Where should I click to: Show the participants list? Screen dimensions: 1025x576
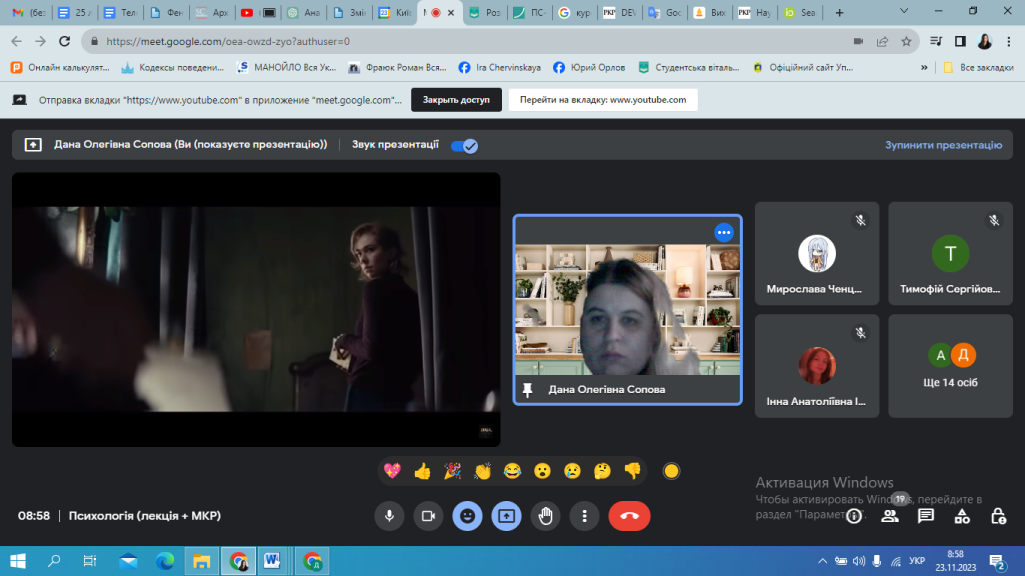889,516
